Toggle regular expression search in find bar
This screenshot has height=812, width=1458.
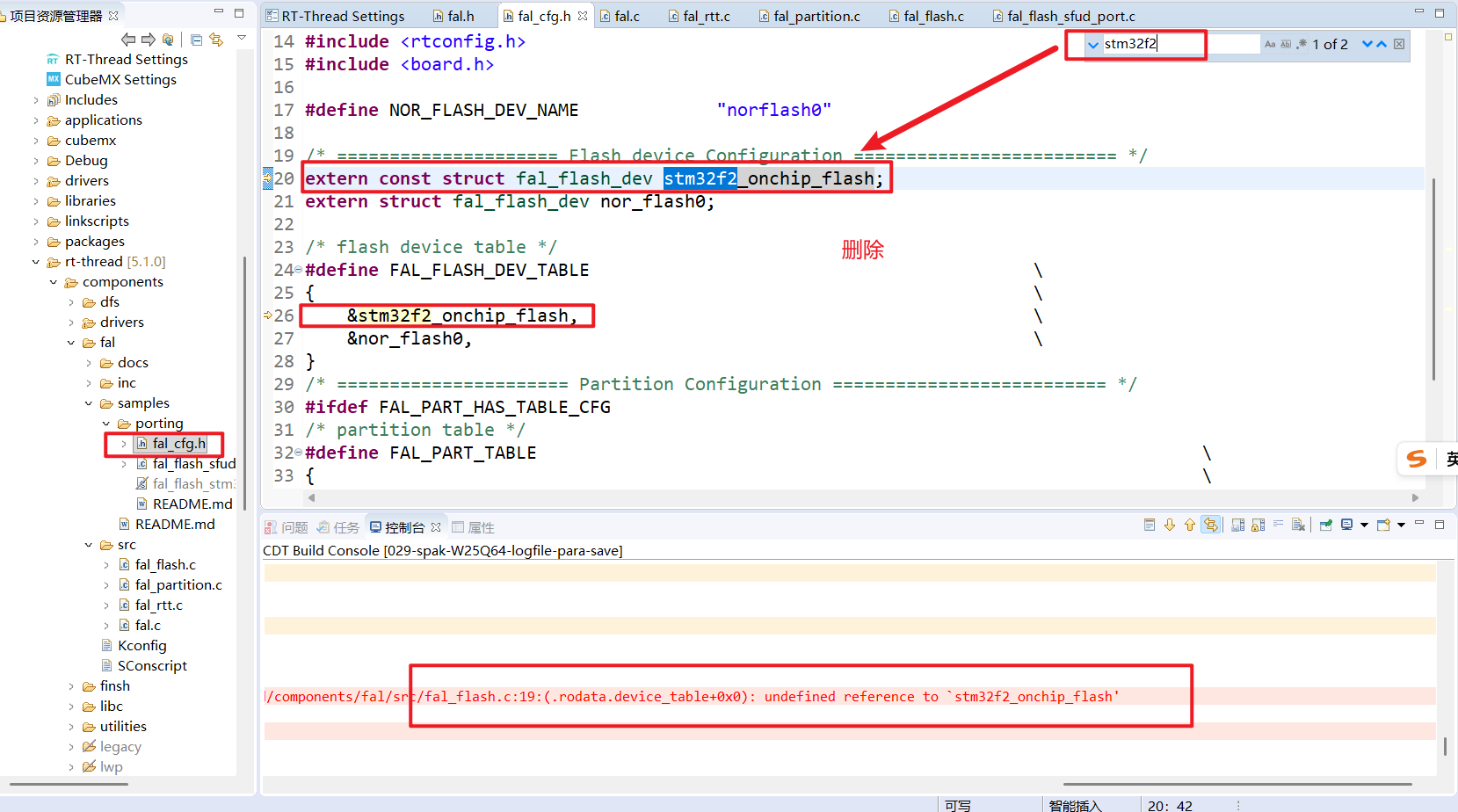[1302, 44]
